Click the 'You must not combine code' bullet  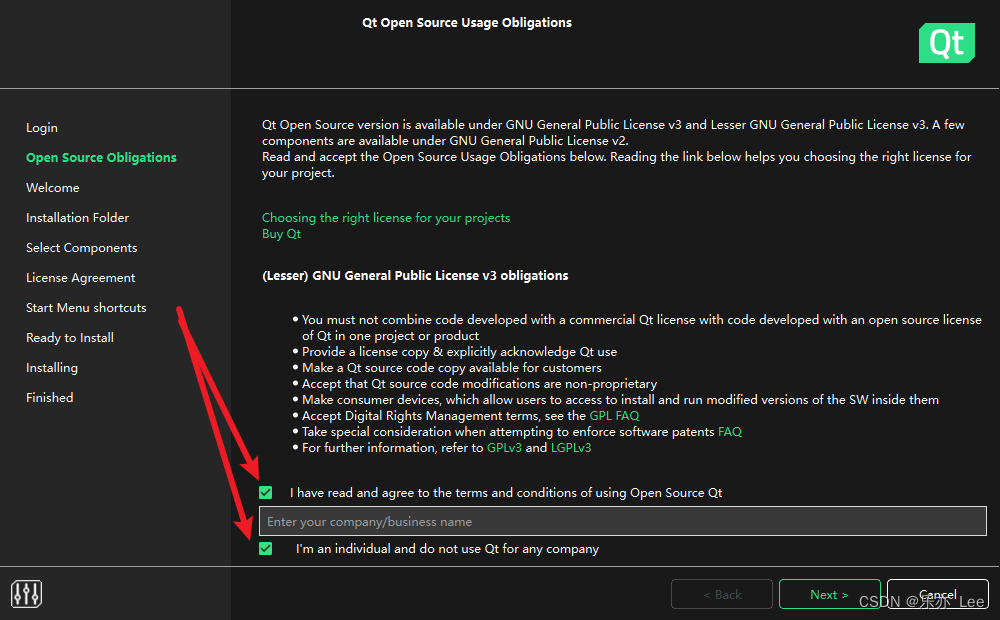tap(642, 327)
